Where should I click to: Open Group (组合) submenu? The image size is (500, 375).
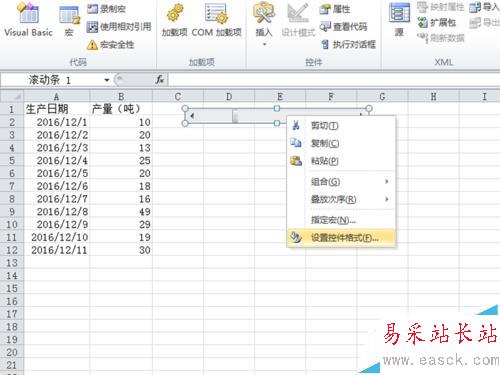(x=341, y=182)
